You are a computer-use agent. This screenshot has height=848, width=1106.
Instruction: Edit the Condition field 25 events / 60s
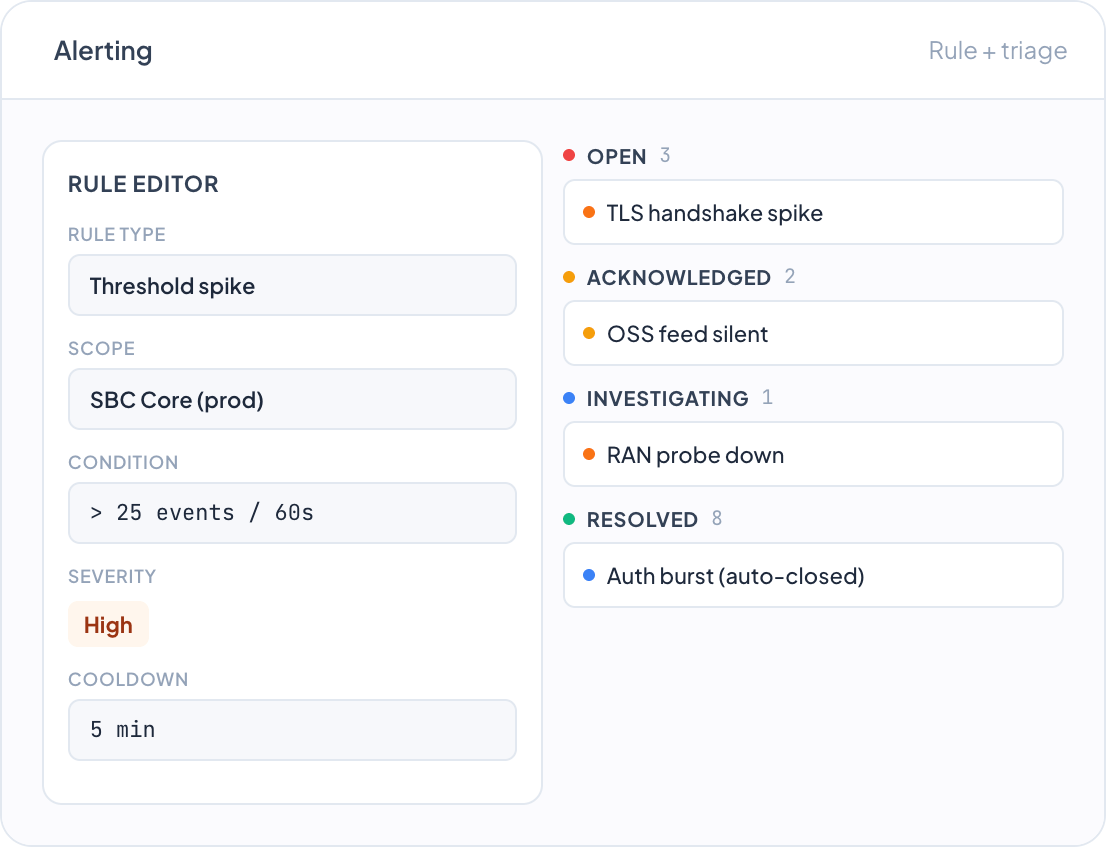point(292,513)
